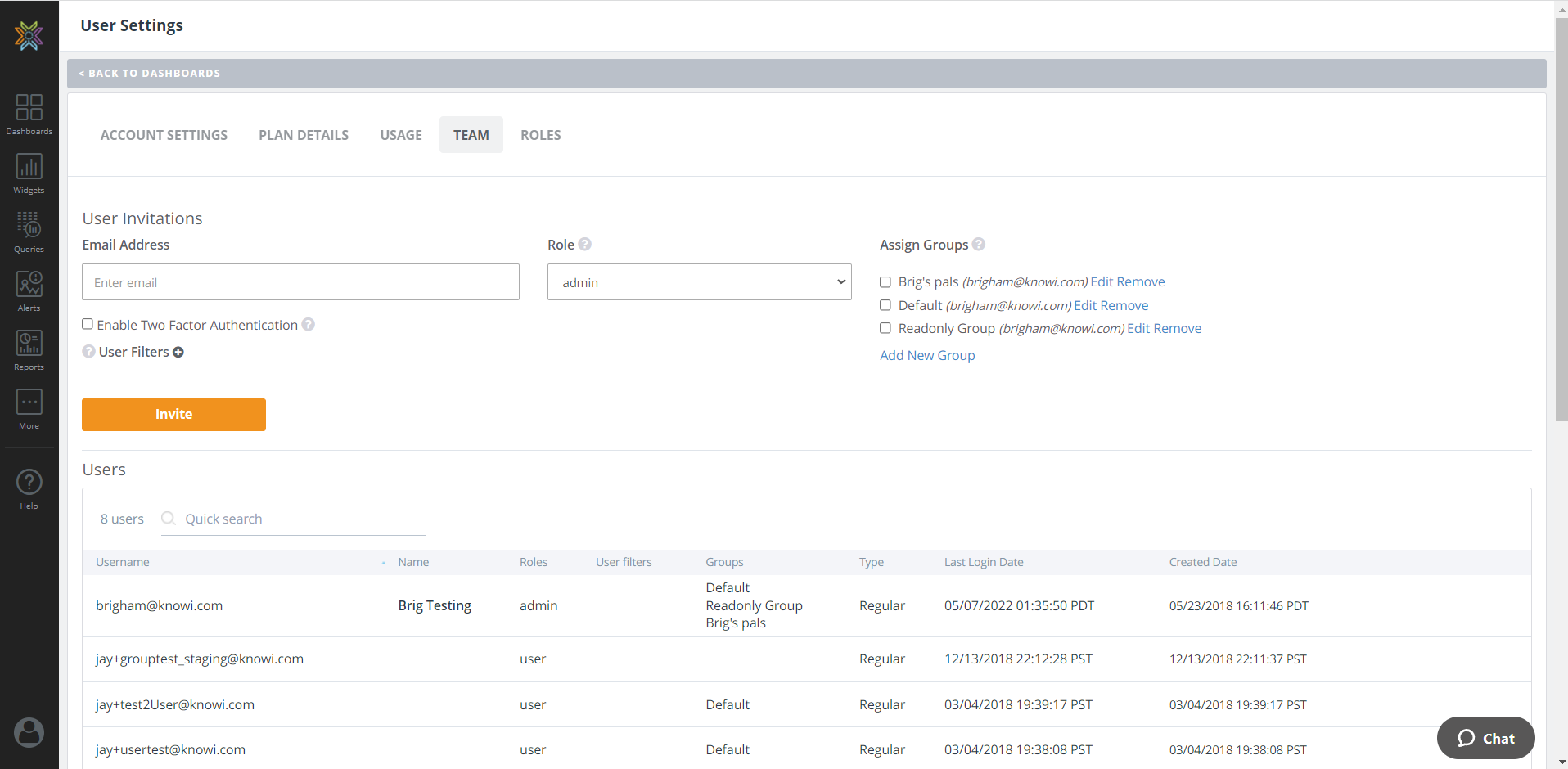This screenshot has height=769, width=1568.
Task: Open the user profile avatar icon
Action: (x=29, y=732)
